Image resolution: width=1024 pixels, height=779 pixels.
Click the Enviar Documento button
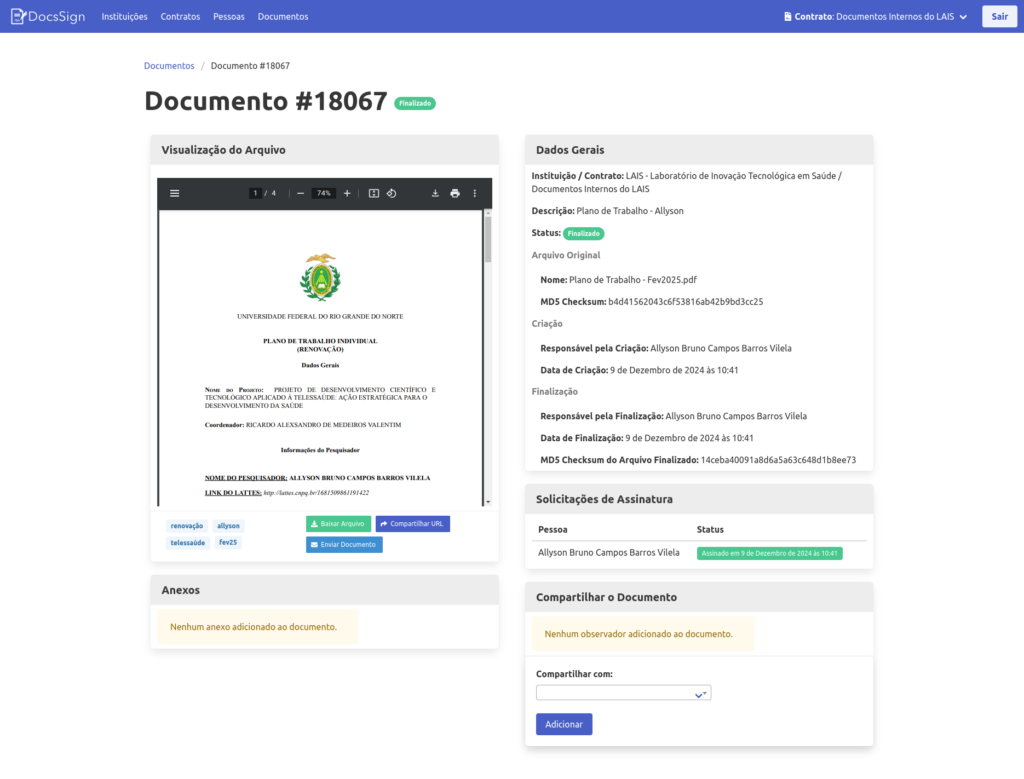344,545
